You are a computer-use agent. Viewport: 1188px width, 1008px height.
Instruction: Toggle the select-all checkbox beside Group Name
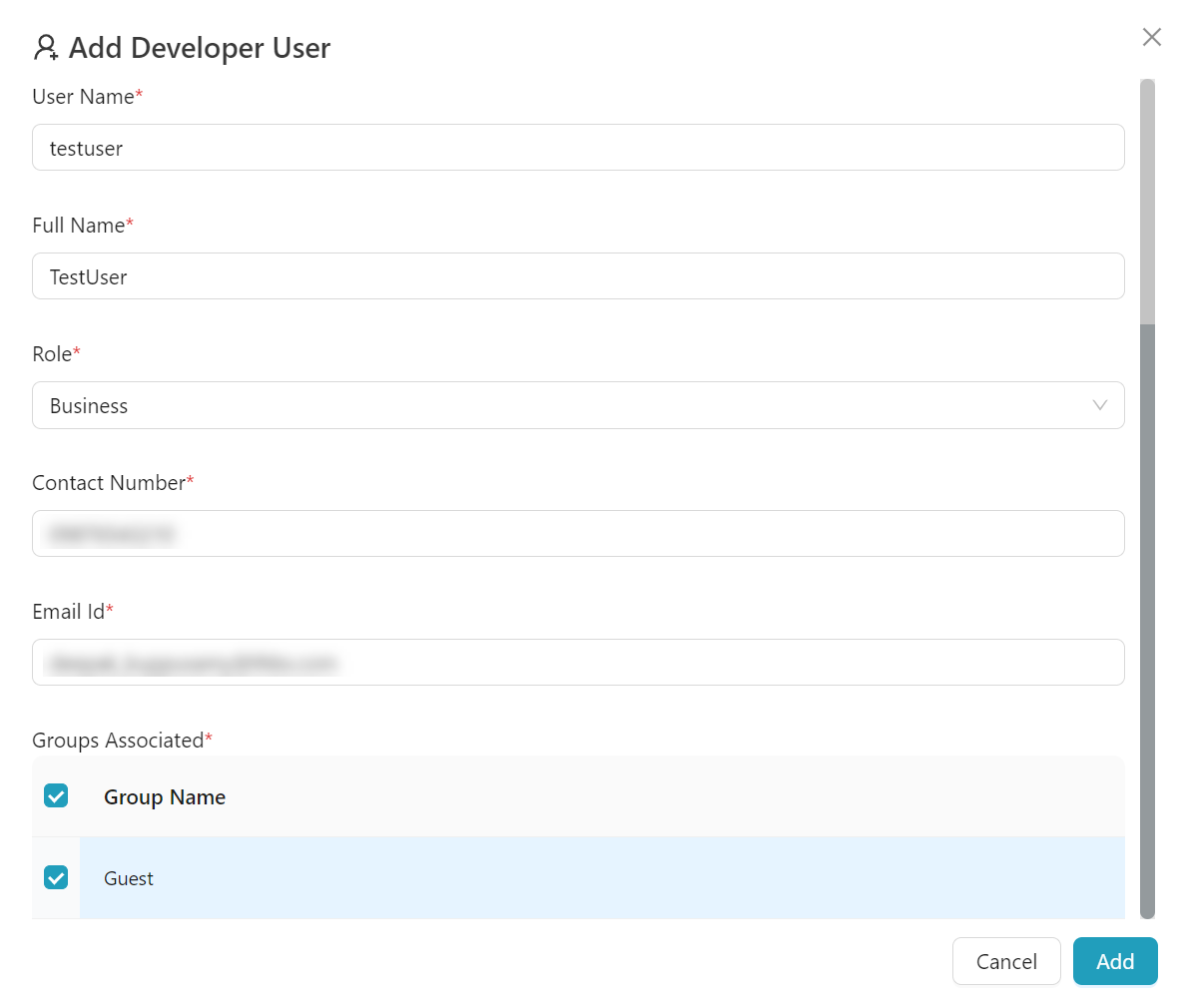56,796
